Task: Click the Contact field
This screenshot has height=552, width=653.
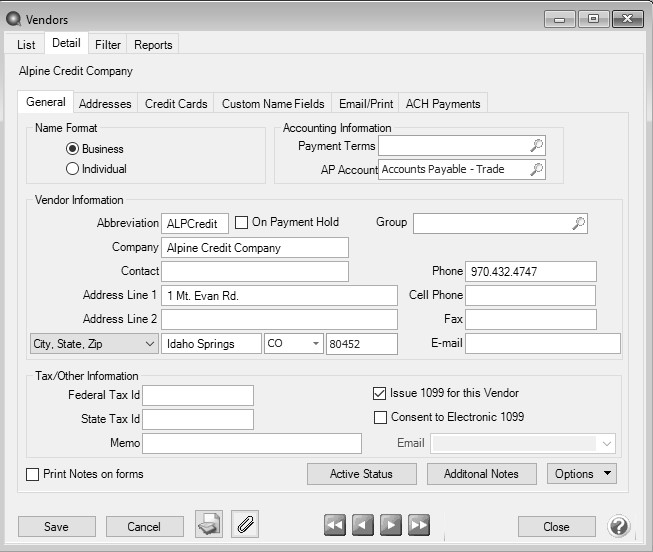Action: (255, 272)
